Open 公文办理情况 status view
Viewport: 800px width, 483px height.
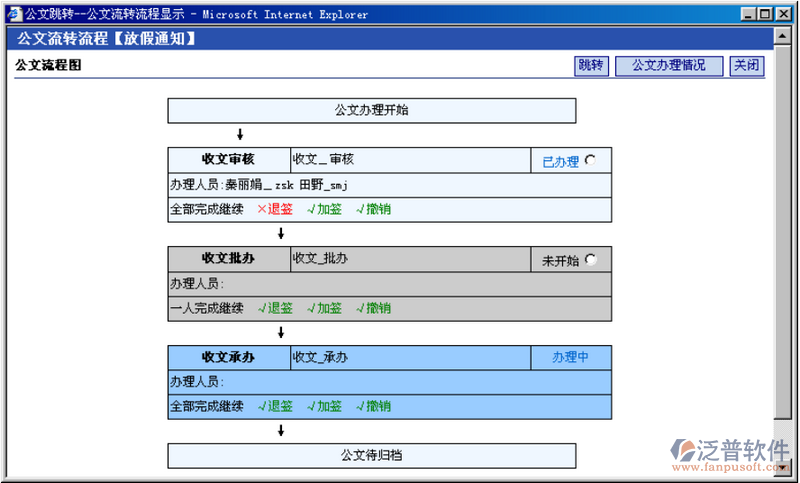[667, 66]
